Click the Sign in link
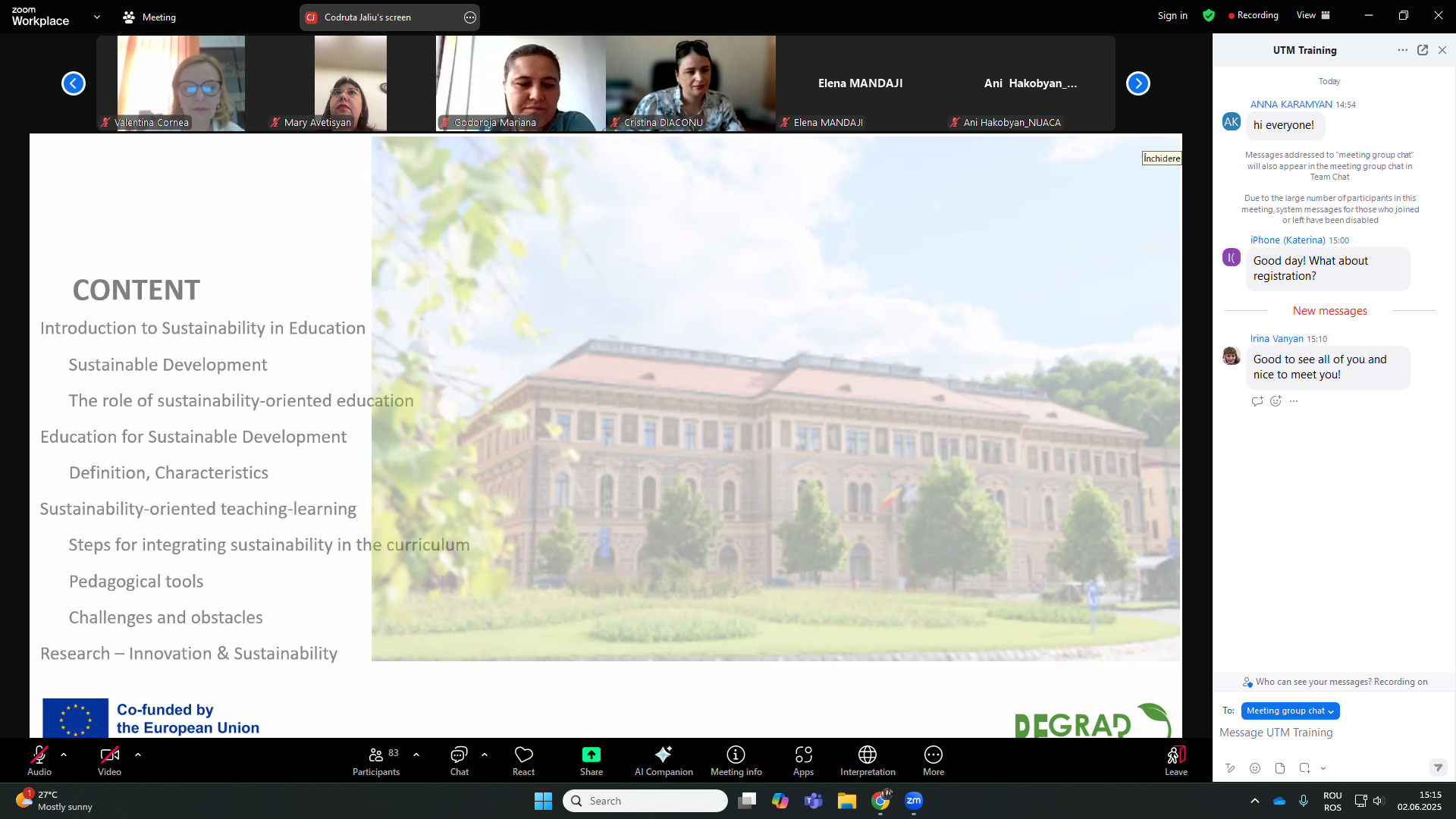This screenshot has height=819, width=1456. tap(1172, 15)
